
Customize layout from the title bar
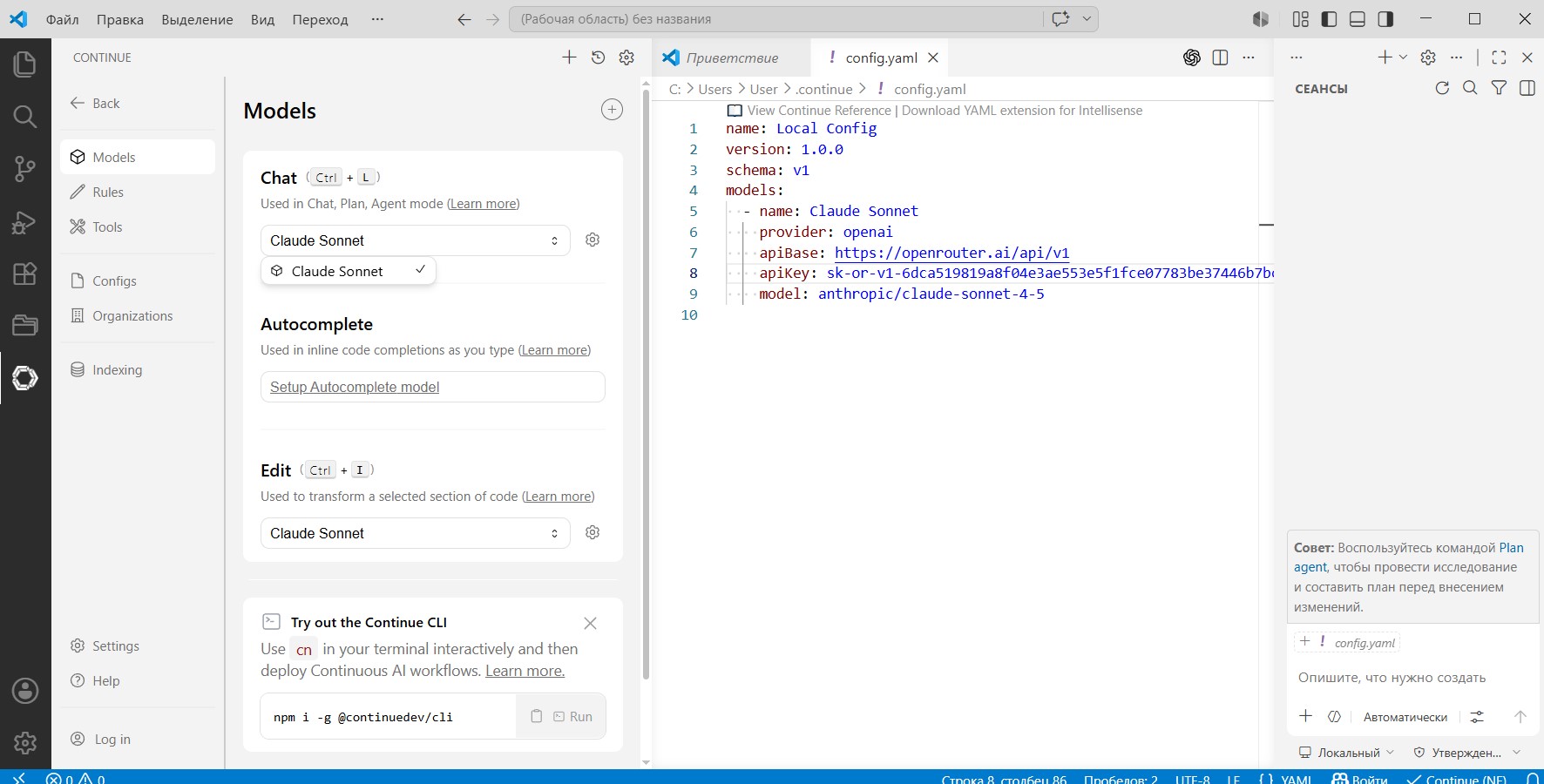click(1301, 19)
